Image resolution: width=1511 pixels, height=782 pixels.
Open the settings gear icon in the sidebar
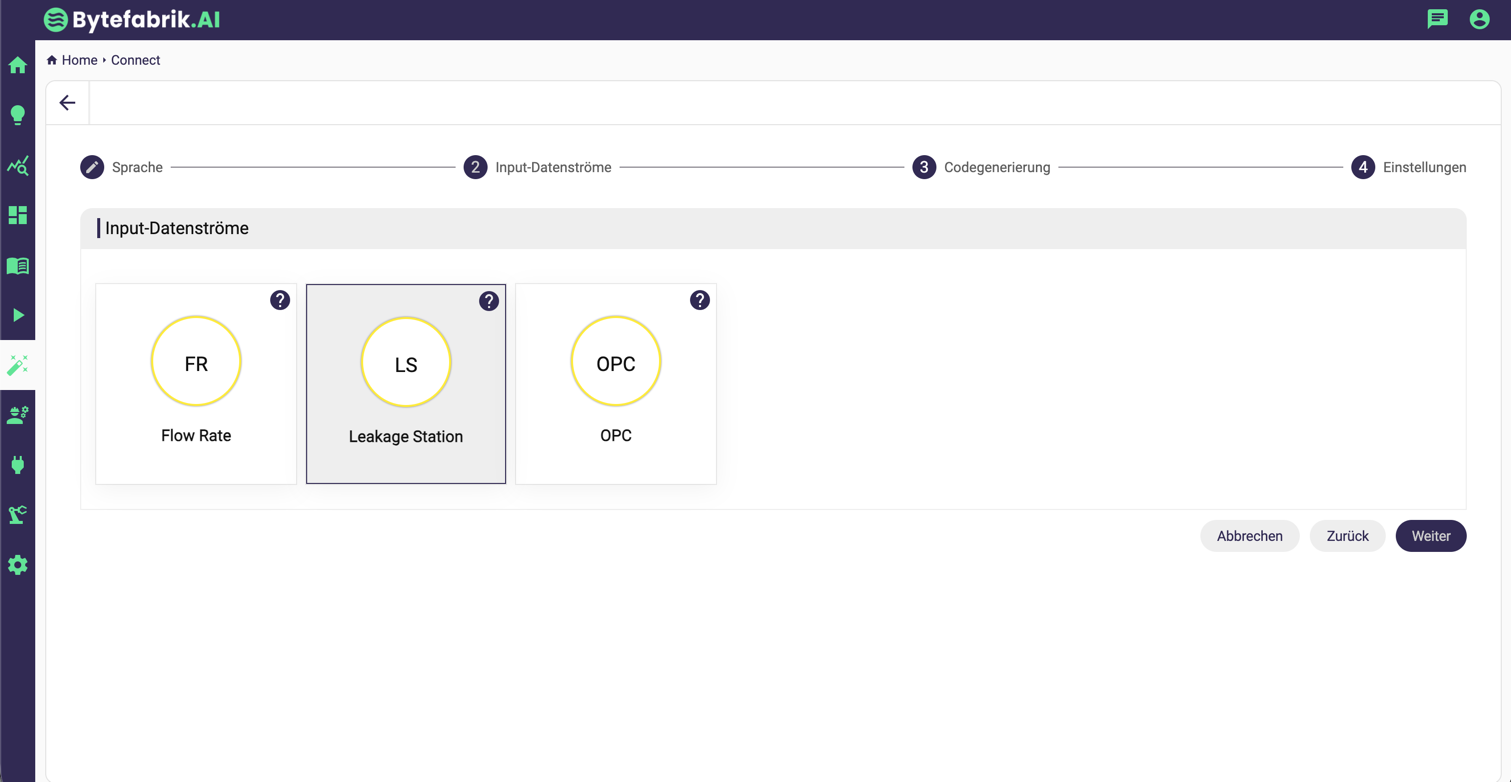click(17, 565)
